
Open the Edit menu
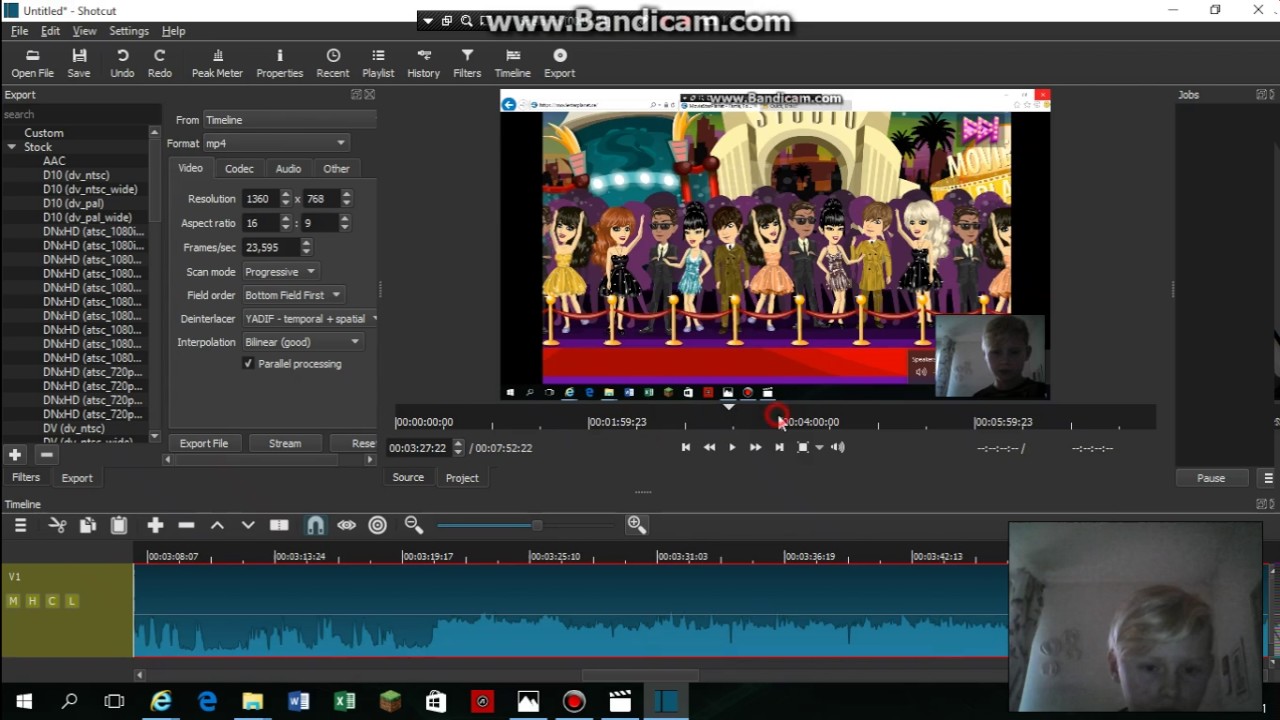[x=50, y=31]
